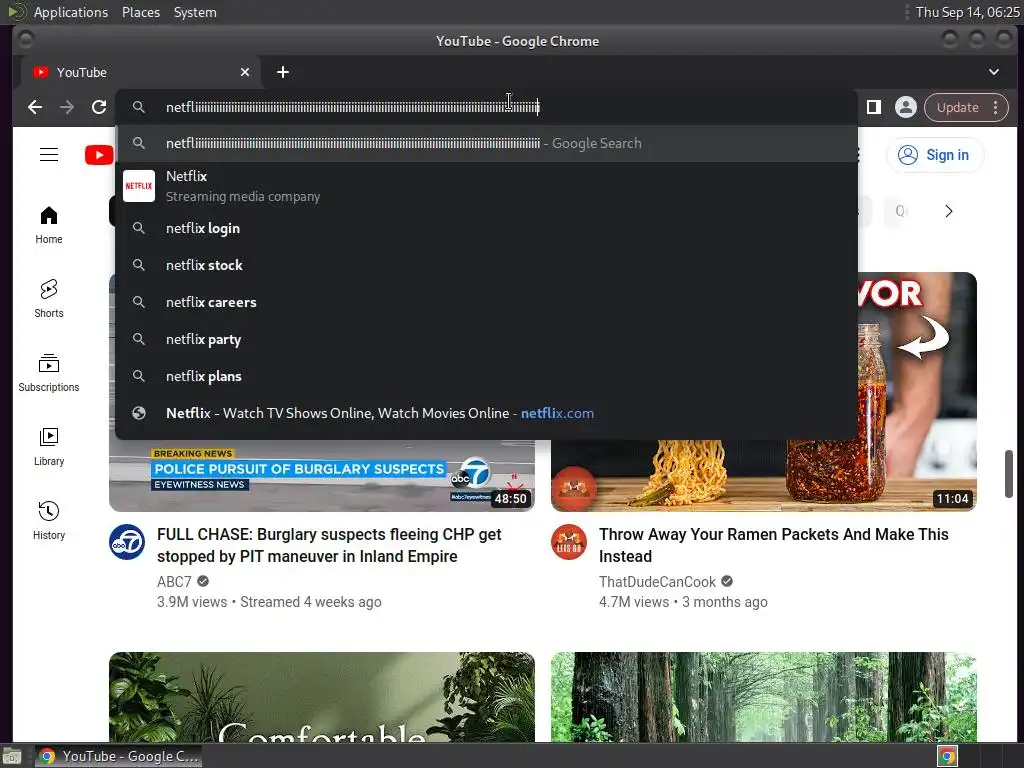Pick the 'netflix stock' suggestion
Image resolution: width=1024 pixels, height=768 pixels.
tap(487, 265)
